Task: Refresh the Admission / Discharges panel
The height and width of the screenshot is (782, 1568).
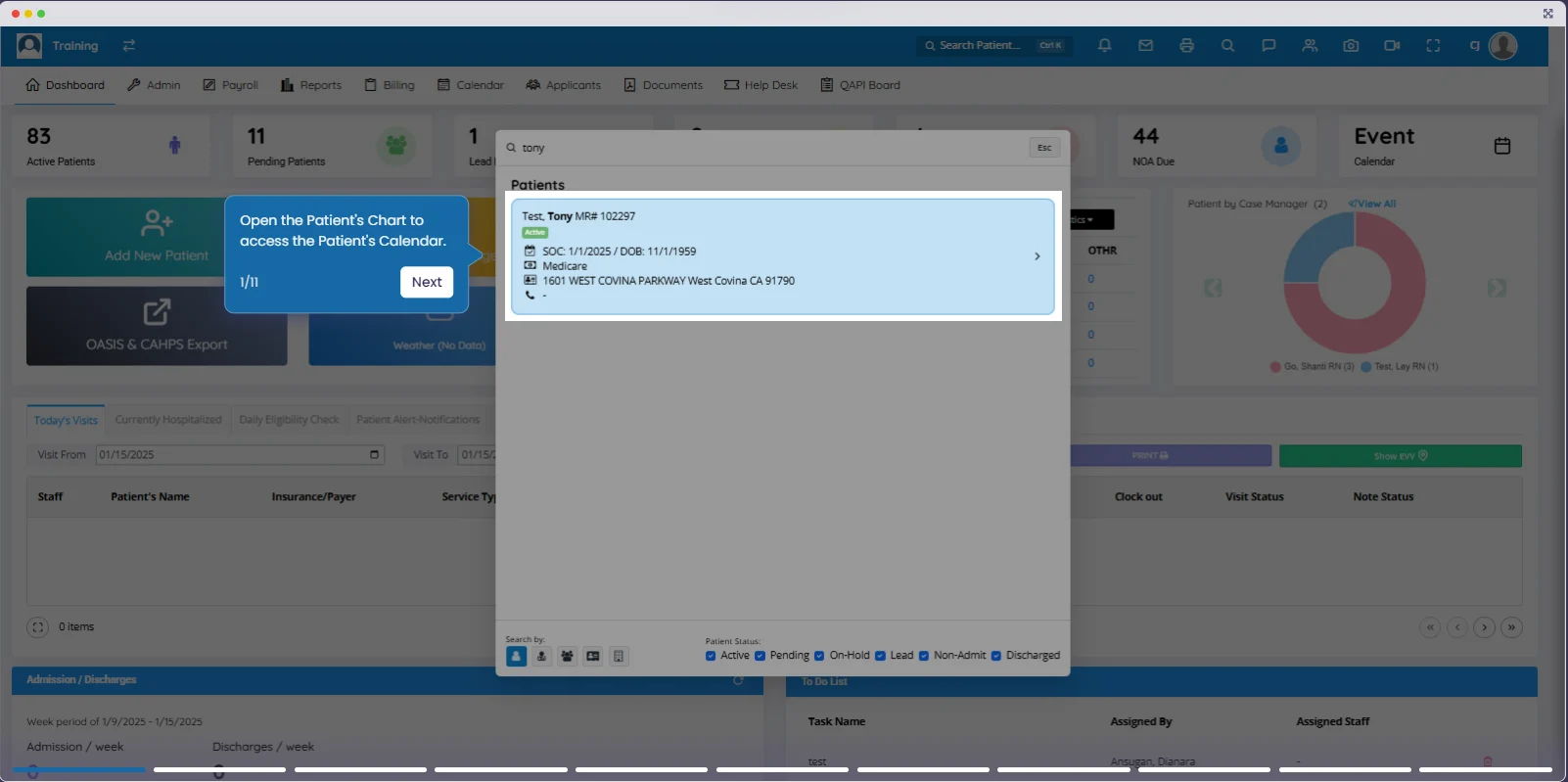Action: [x=738, y=680]
